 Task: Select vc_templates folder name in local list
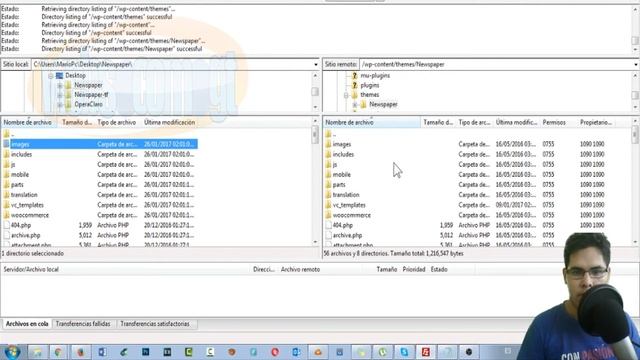(27, 205)
